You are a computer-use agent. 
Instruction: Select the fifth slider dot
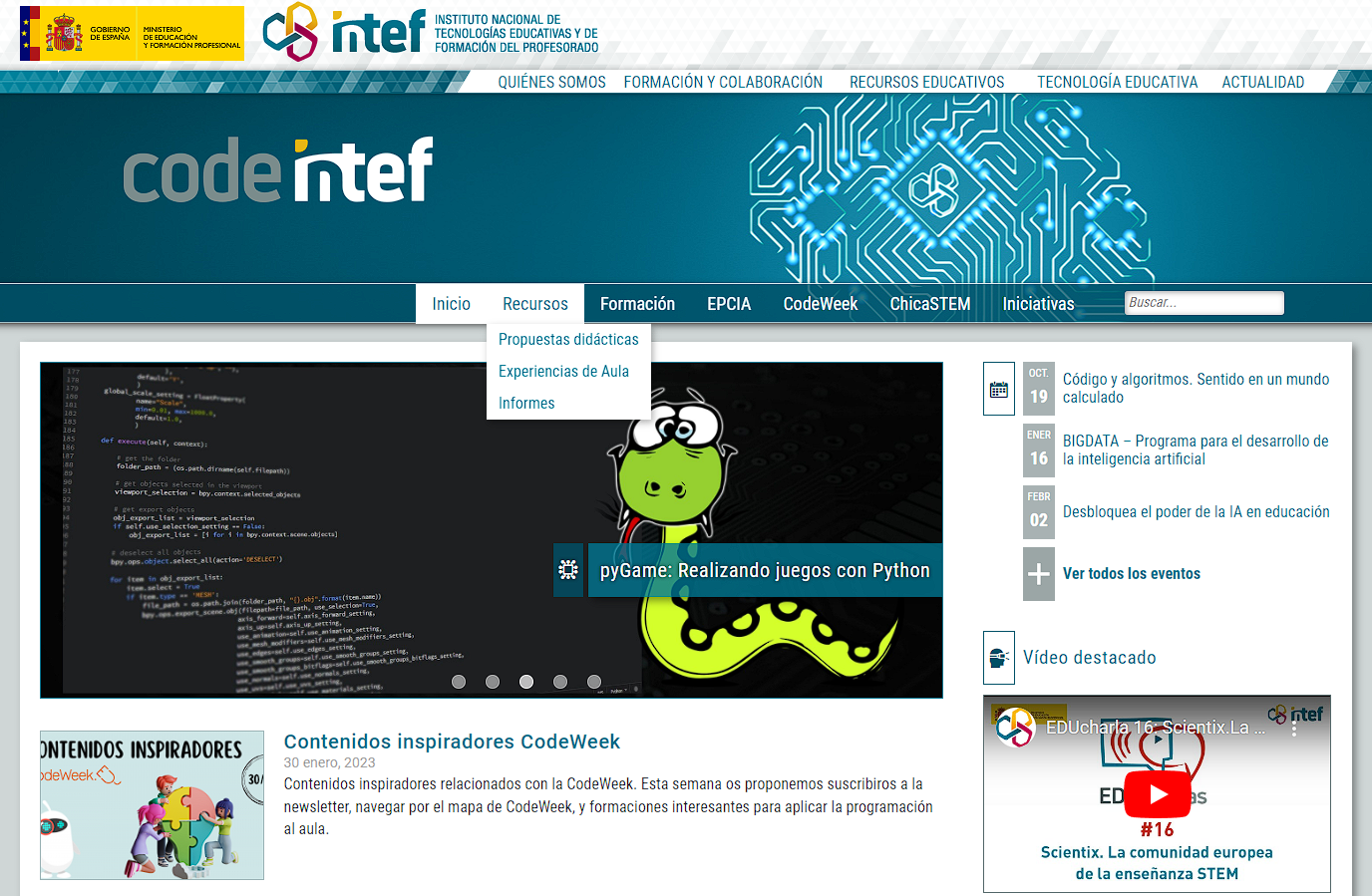[594, 682]
